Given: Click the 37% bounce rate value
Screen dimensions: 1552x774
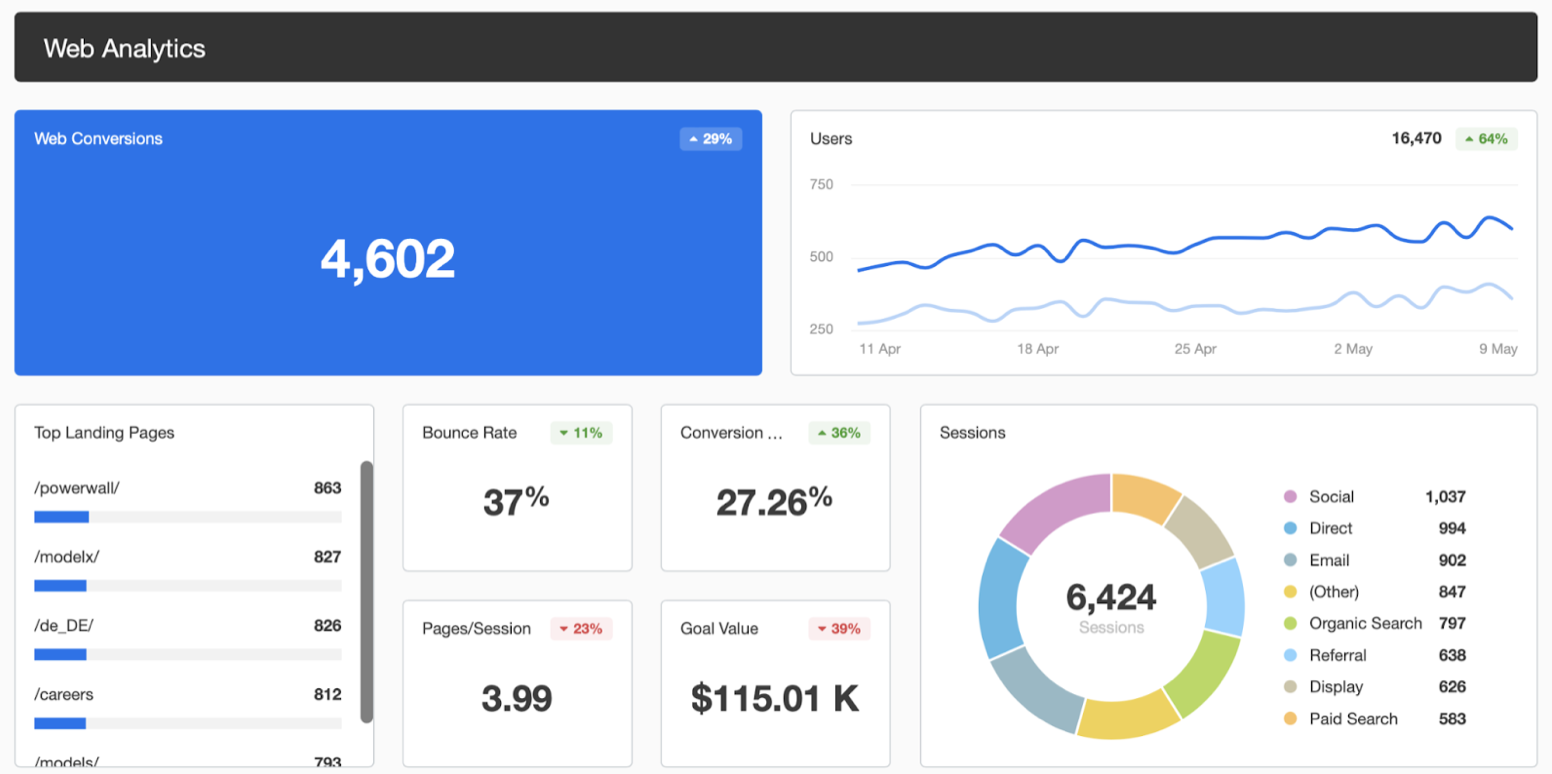Looking at the screenshot, I should (x=516, y=501).
